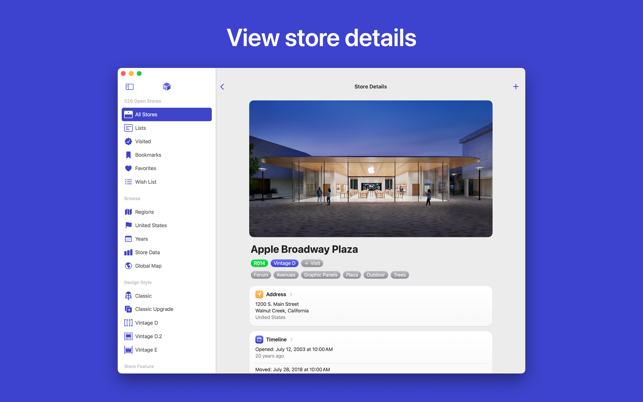The height and width of the screenshot is (402, 643).
Task: Click the purple Timeline card icon
Action: (x=259, y=339)
